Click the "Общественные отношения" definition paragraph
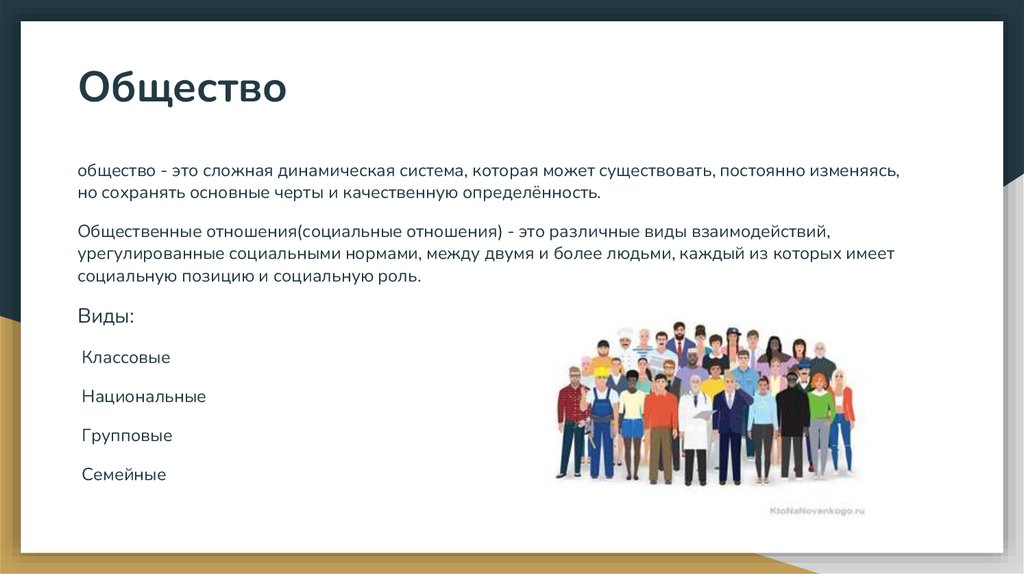This screenshot has height=574, width=1024. coord(486,254)
